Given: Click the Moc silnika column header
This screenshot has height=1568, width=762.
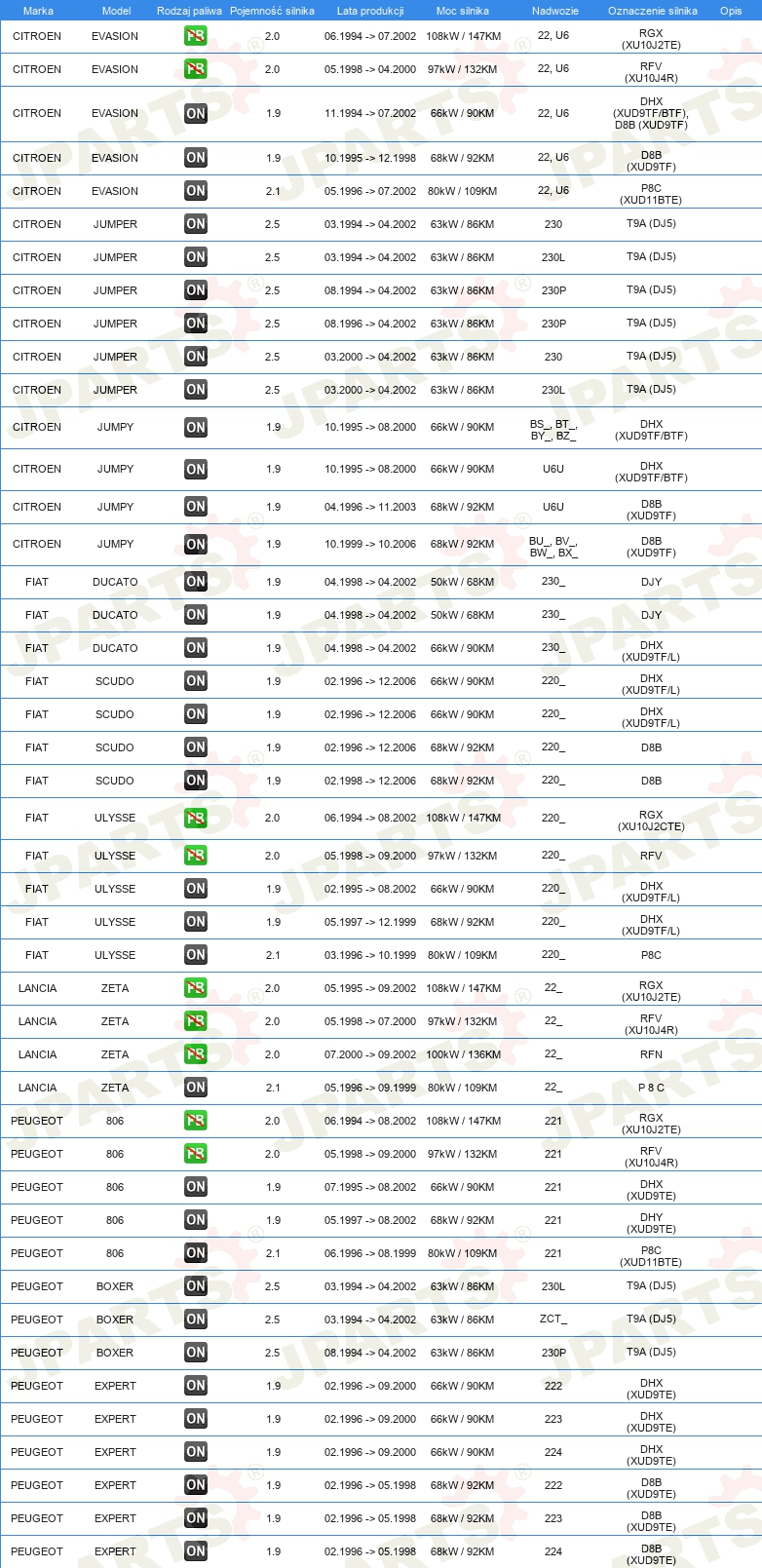Looking at the screenshot, I should [x=463, y=11].
